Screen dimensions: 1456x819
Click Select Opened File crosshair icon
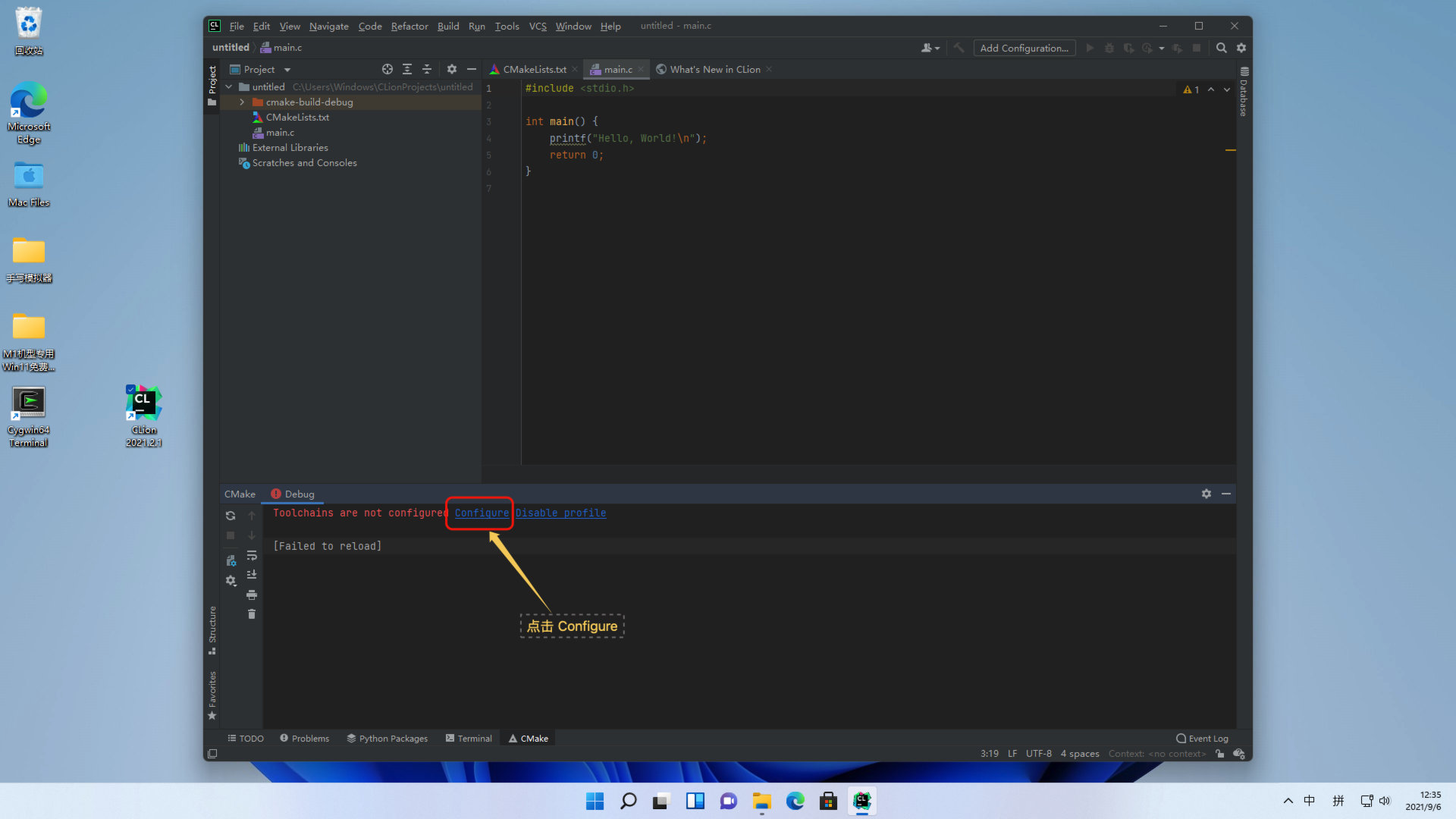[388, 69]
